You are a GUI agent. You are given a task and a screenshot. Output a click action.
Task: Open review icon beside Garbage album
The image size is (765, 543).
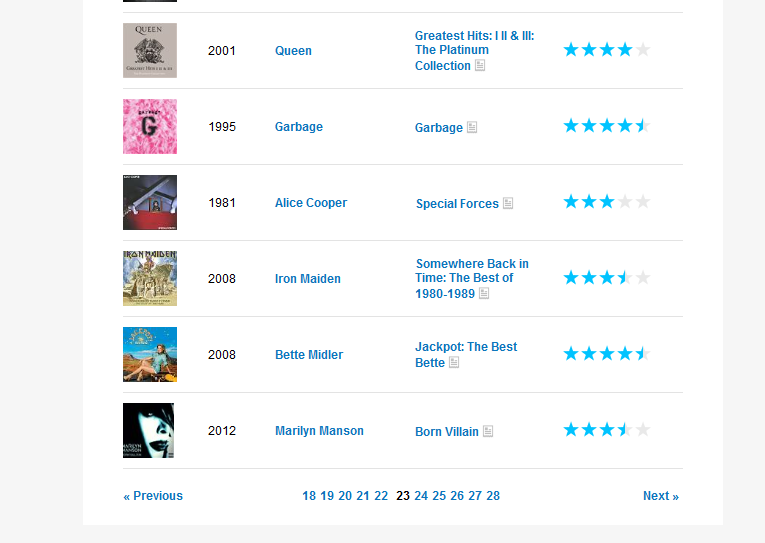(x=472, y=128)
